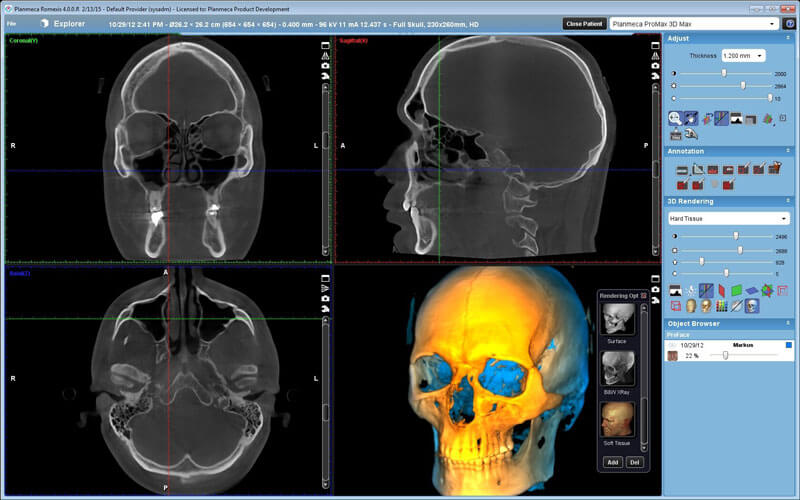Select the blue skull render icon
The width and height of the screenshot is (800, 500).
[752, 306]
